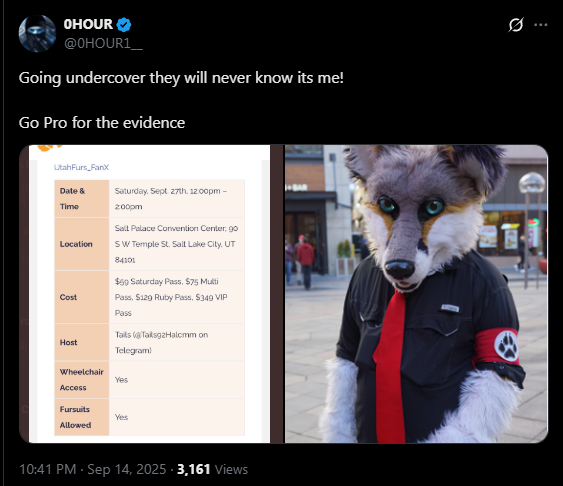The width and height of the screenshot is (563, 486).
Task: Click the Cost row pass prices
Action: click(171, 297)
